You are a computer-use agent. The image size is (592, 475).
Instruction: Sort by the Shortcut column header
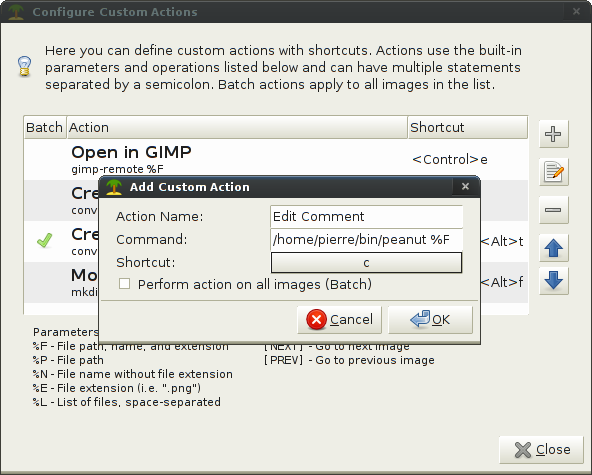coord(468,128)
